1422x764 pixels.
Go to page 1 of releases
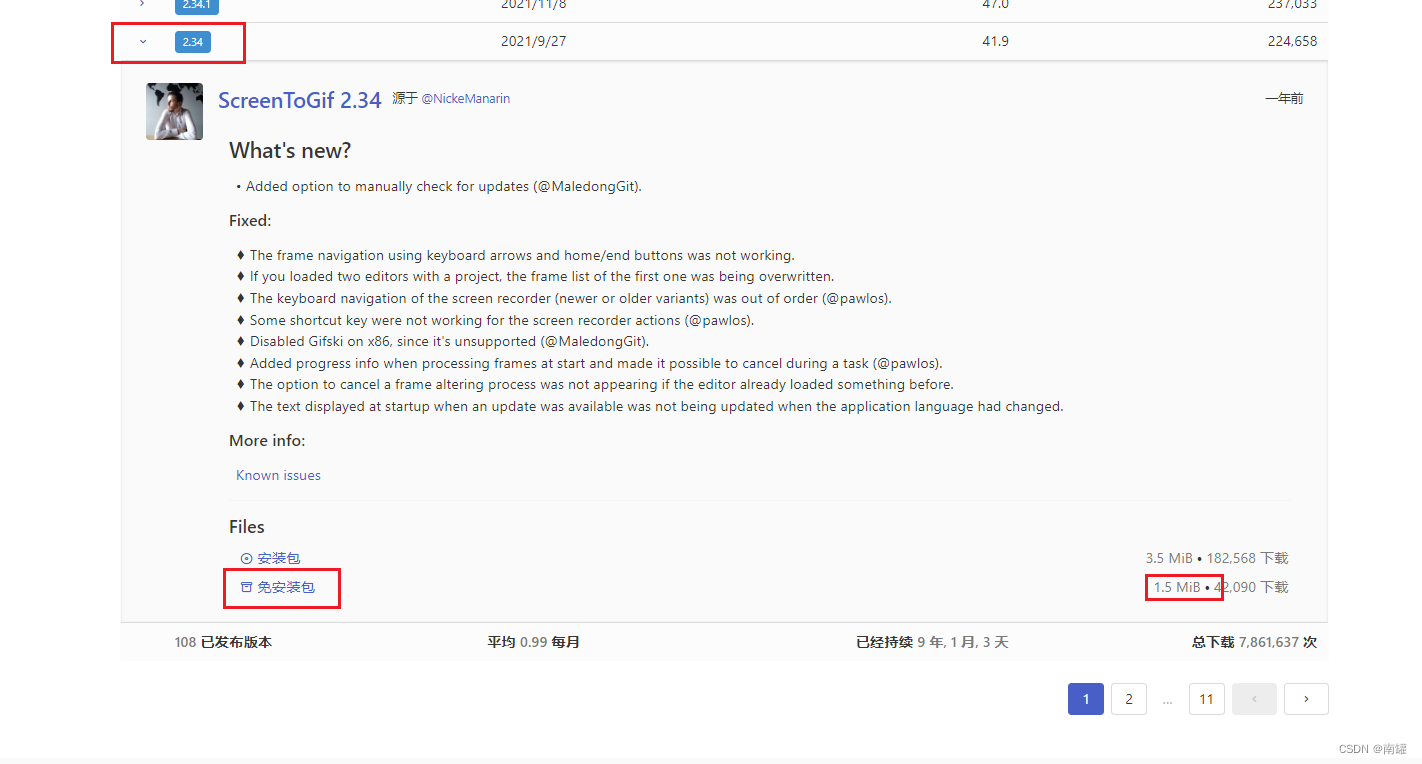coord(1086,699)
